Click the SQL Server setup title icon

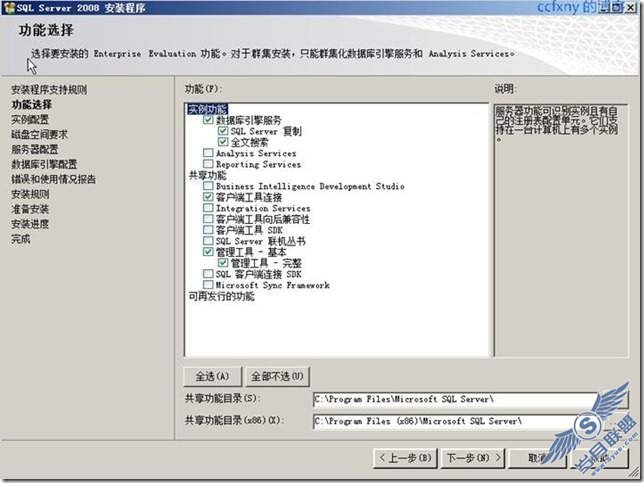click(x=9, y=8)
